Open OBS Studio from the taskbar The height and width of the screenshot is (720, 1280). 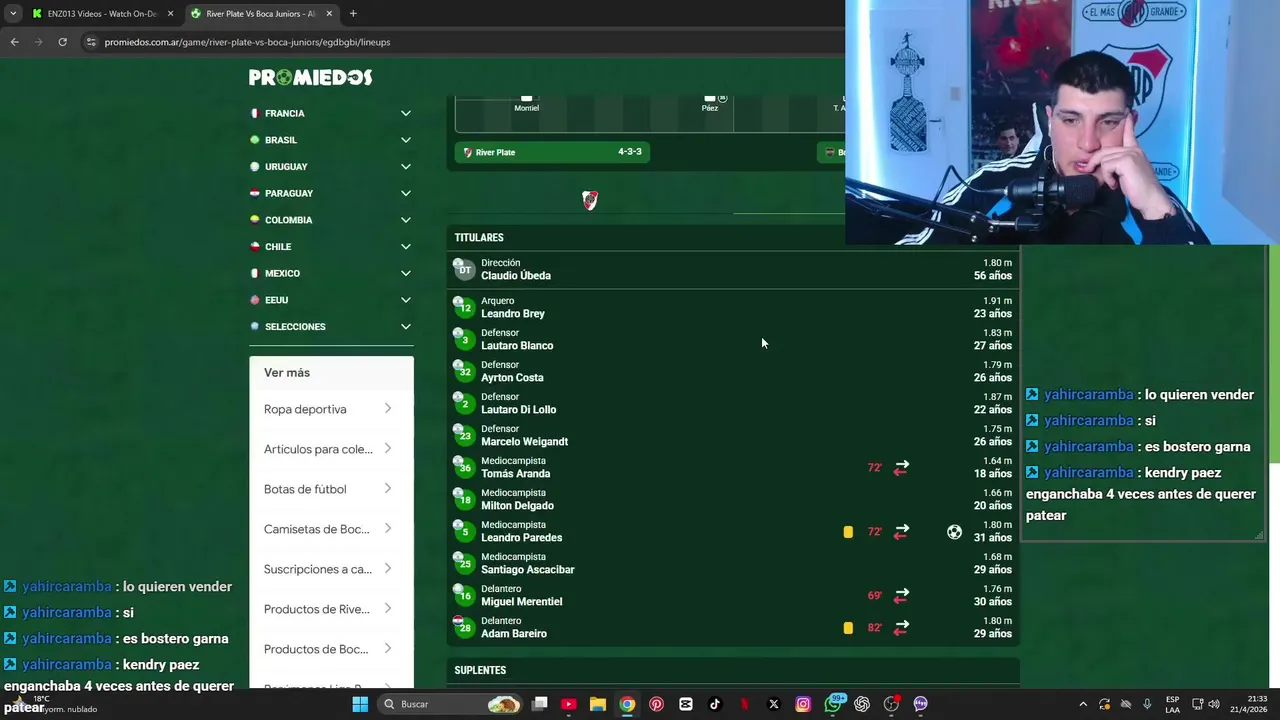891,704
